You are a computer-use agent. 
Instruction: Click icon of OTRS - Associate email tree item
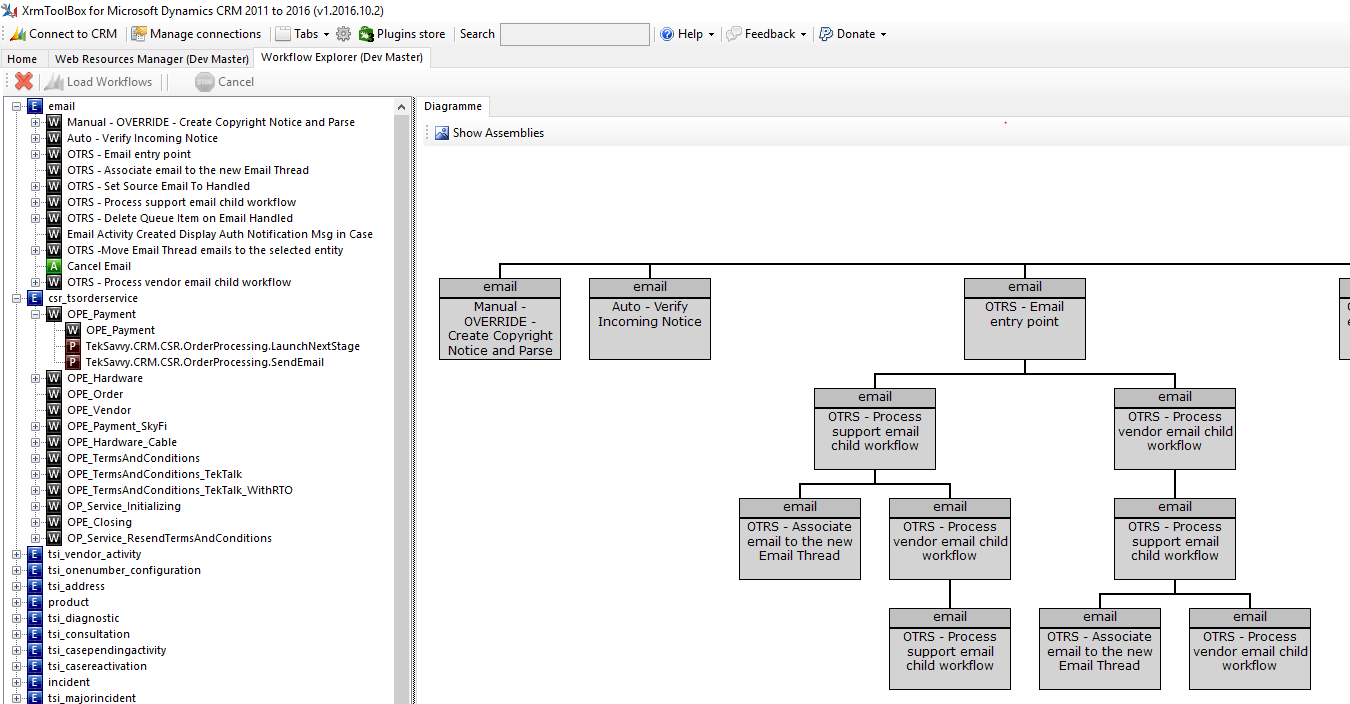point(54,170)
